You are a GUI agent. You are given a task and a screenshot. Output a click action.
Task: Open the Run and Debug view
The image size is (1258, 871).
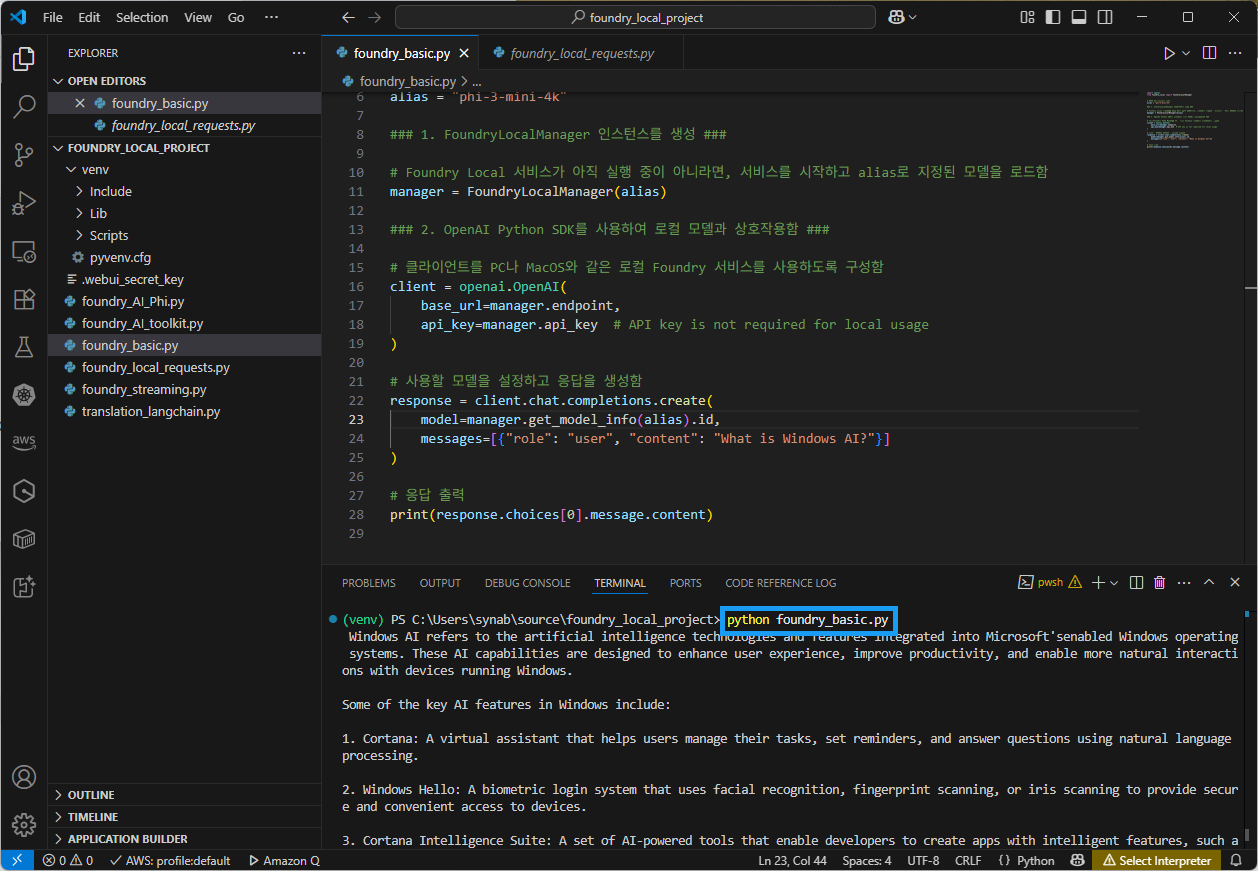coord(24,202)
